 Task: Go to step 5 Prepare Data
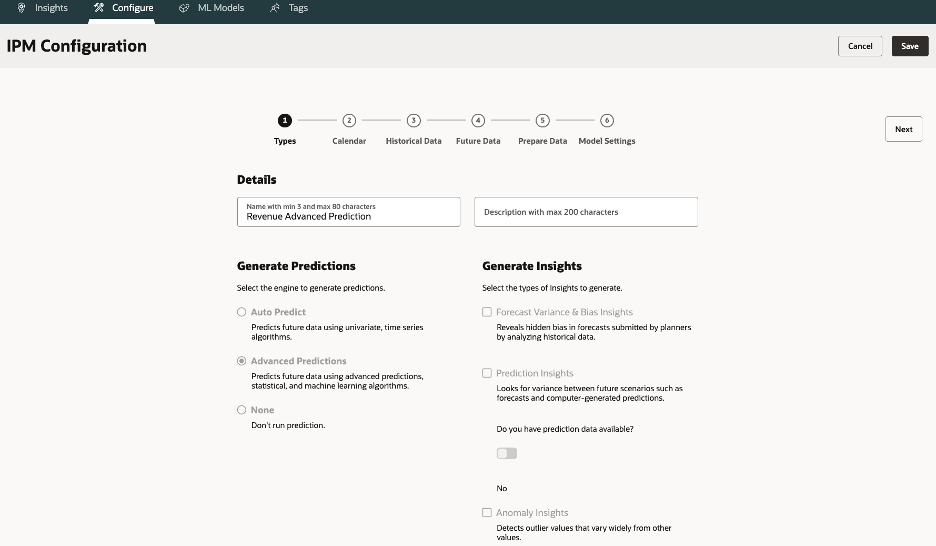pyautogui.click(x=542, y=120)
